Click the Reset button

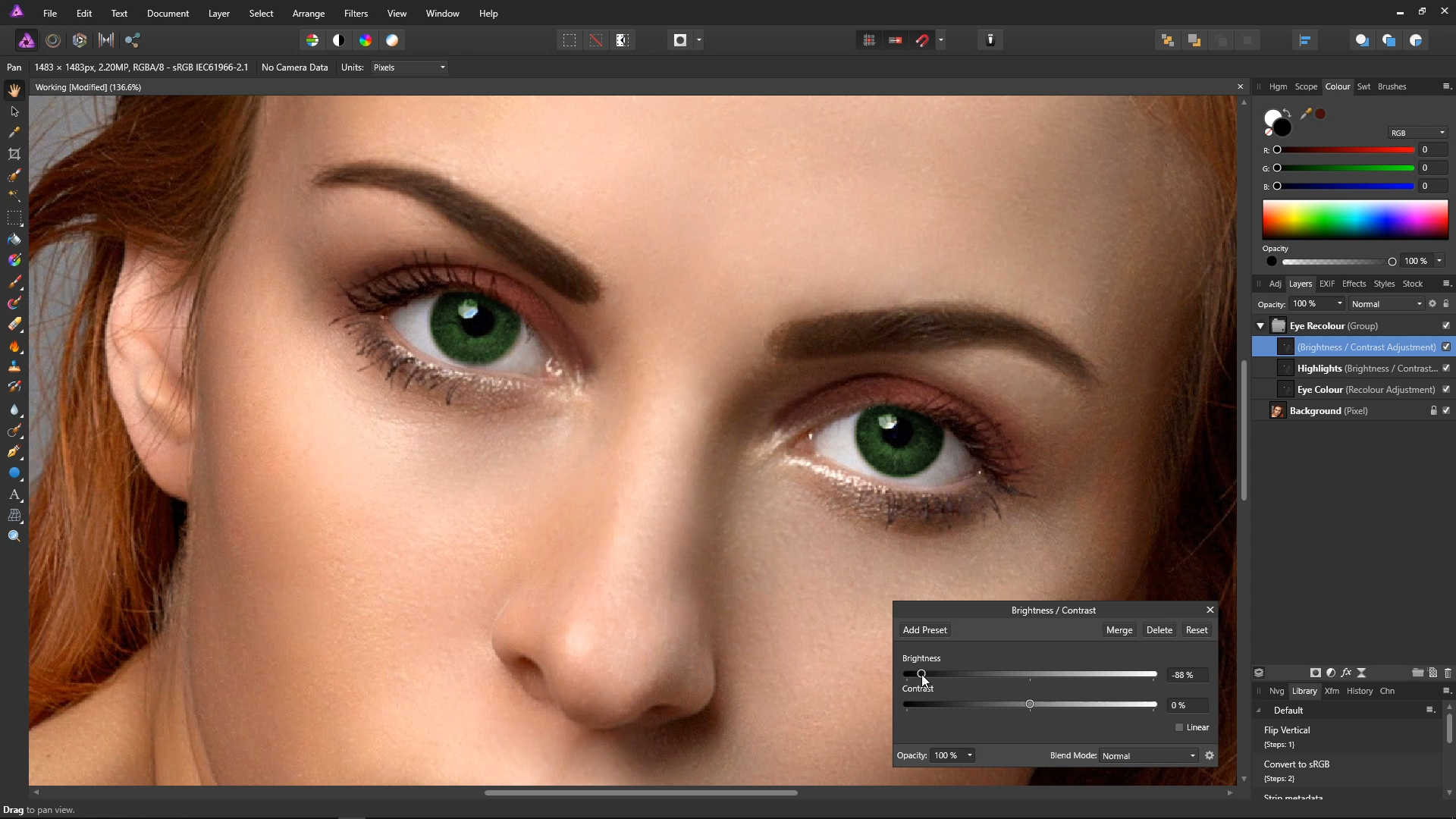pos(1196,630)
